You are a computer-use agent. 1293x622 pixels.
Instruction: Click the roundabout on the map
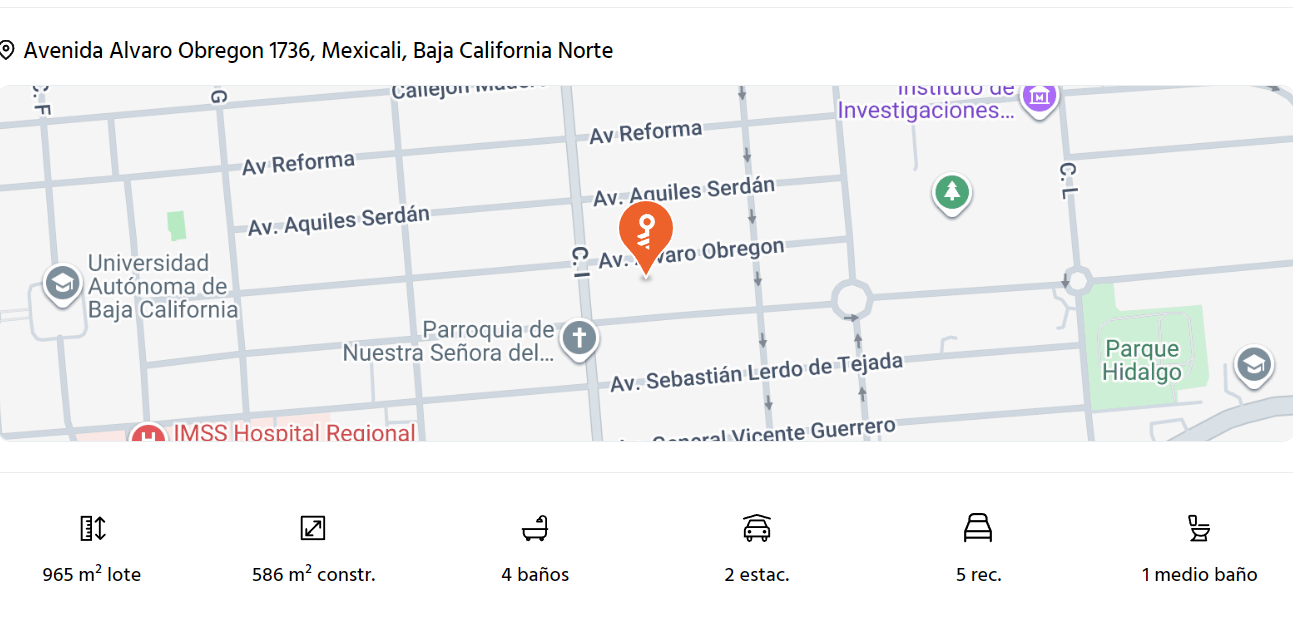pyautogui.click(x=851, y=298)
